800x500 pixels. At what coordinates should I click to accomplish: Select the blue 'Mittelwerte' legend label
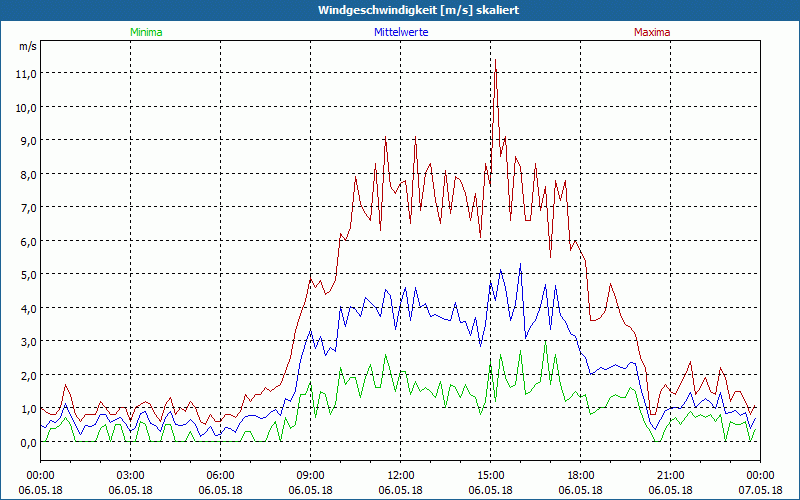pyautogui.click(x=401, y=32)
